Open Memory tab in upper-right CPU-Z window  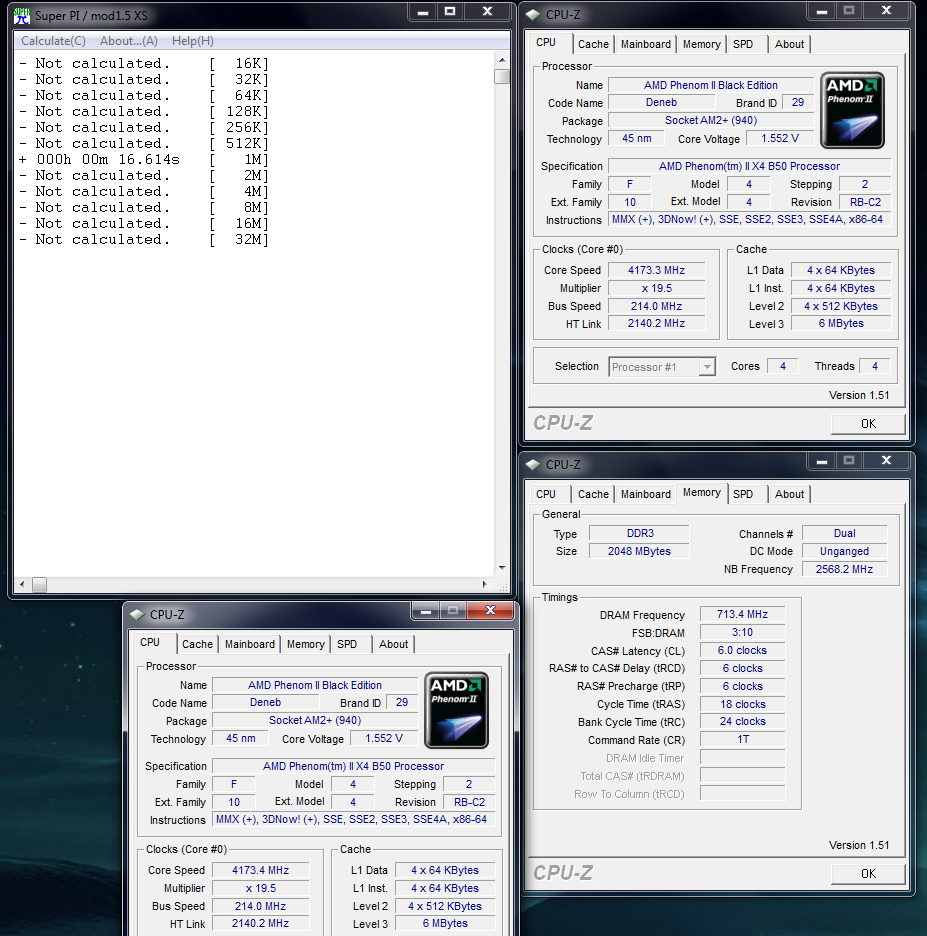tap(701, 44)
